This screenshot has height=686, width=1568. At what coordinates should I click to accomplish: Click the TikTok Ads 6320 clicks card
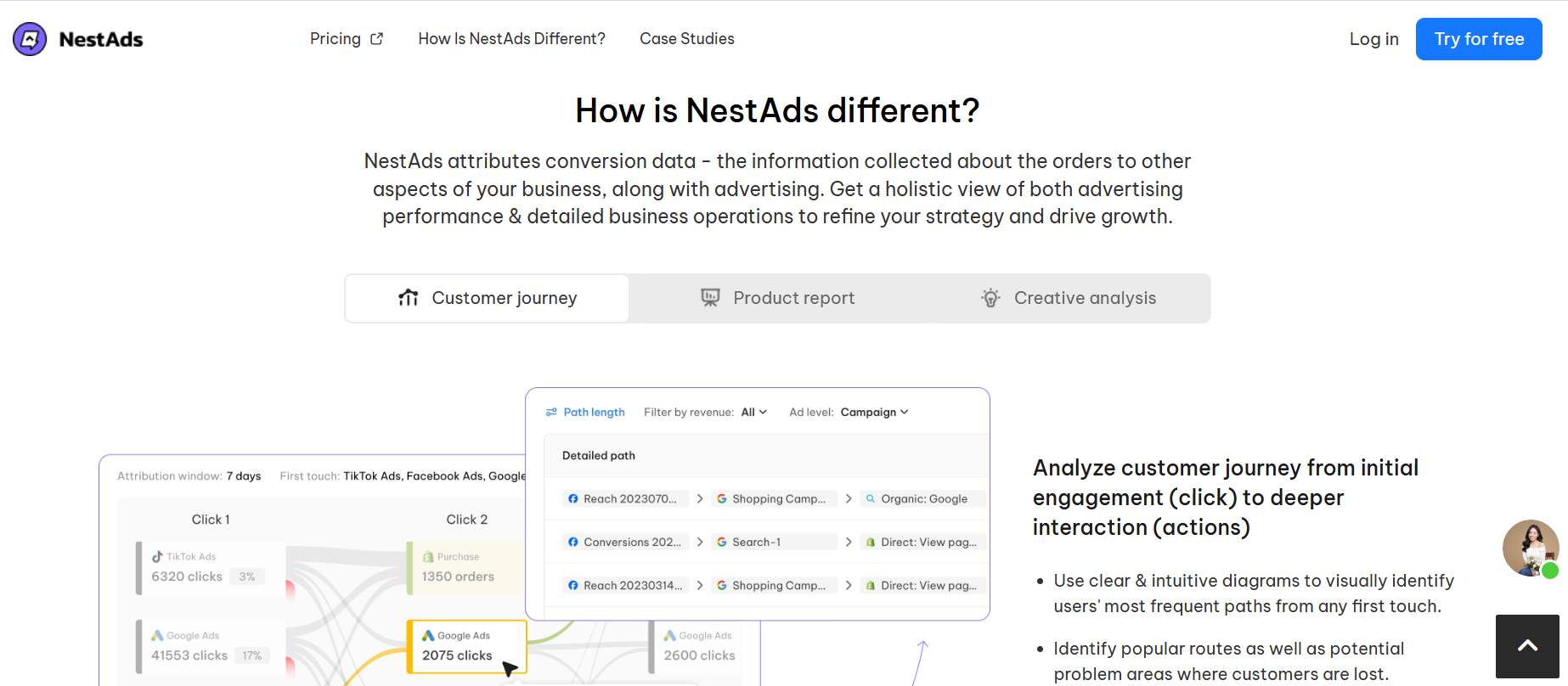click(211, 567)
